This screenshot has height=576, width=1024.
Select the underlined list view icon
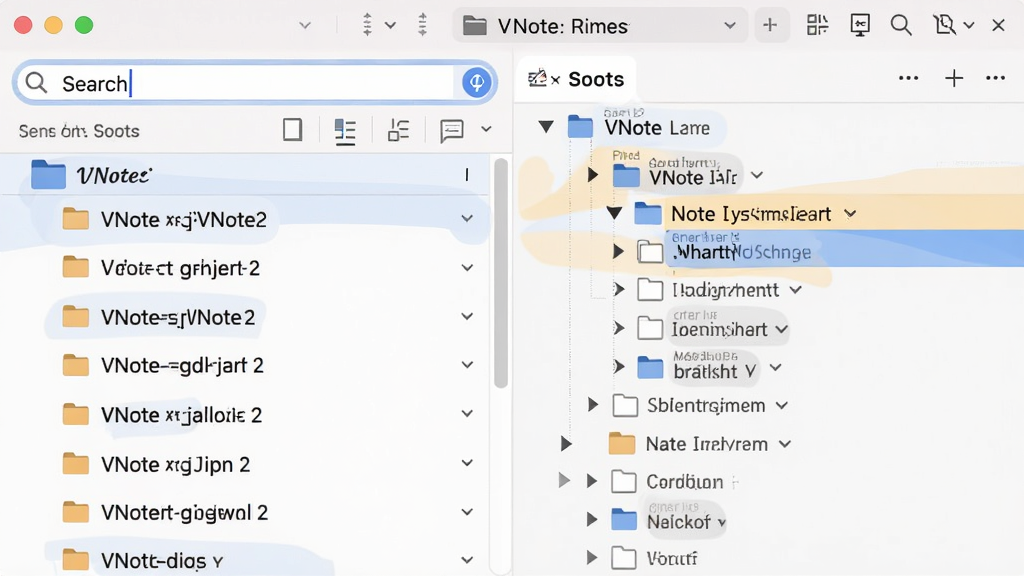345,131
